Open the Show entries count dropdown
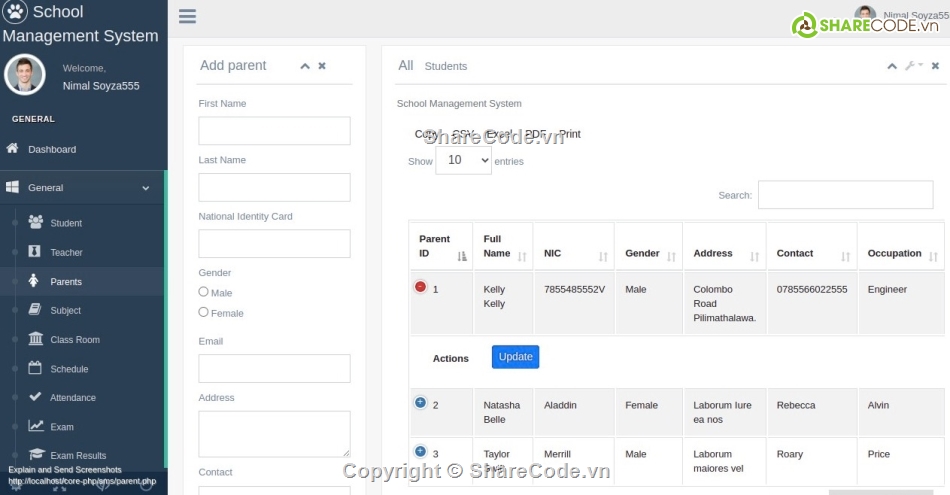The image size is (950, 495). coord(463,160)
